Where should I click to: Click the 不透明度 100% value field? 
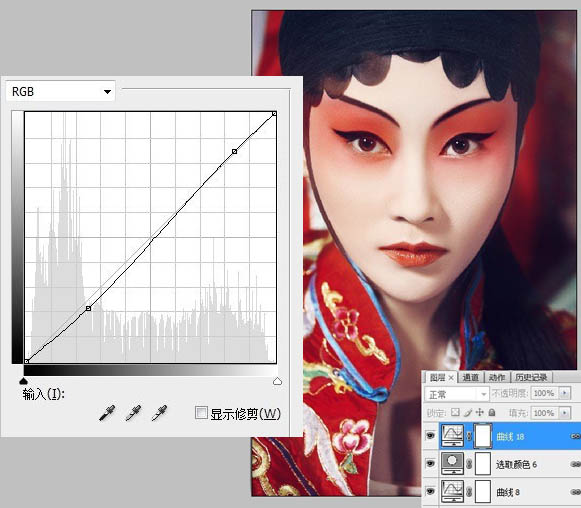[544, 393]
